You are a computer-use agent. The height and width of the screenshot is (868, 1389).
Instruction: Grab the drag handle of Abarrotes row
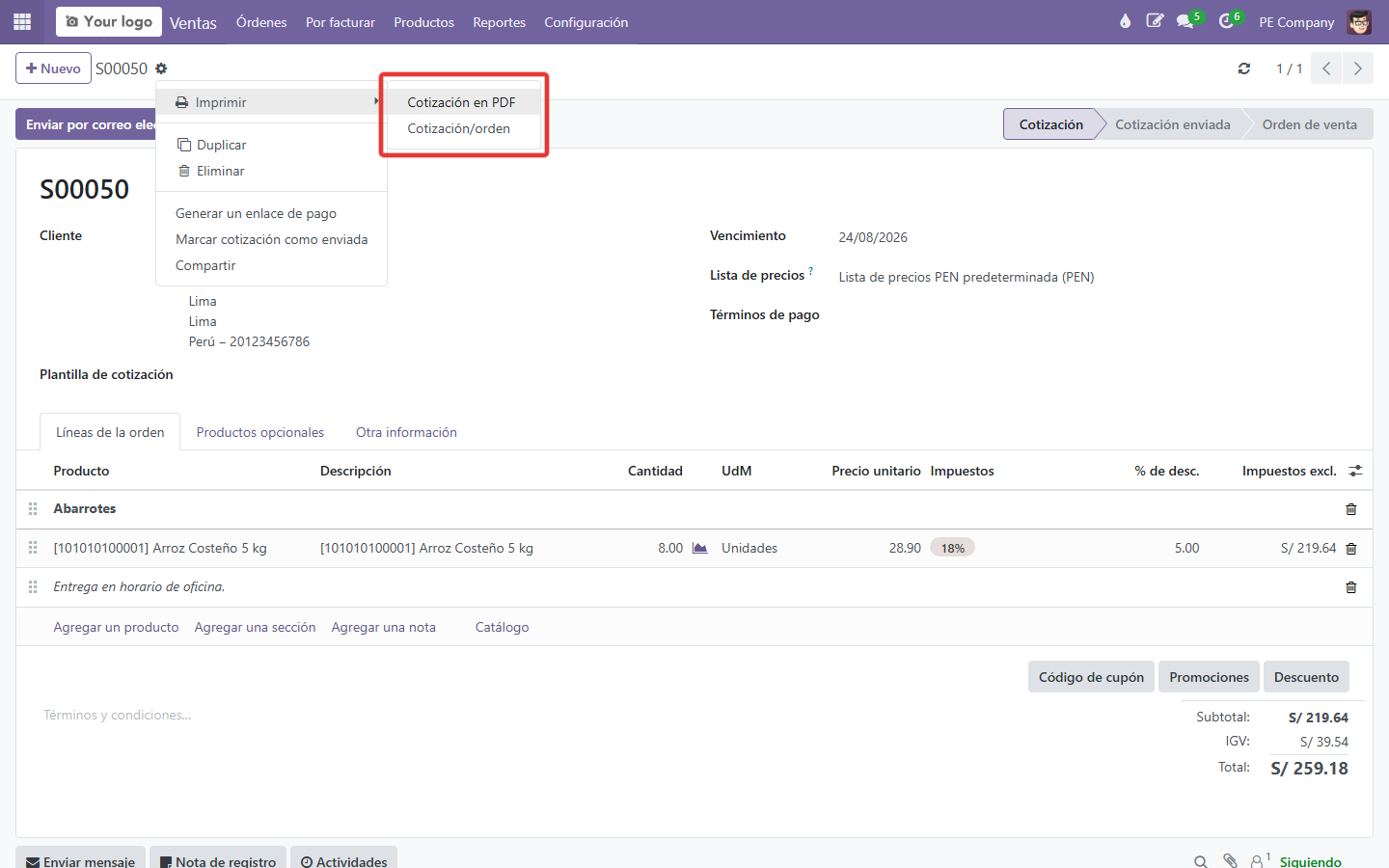[x=33, y=508]
